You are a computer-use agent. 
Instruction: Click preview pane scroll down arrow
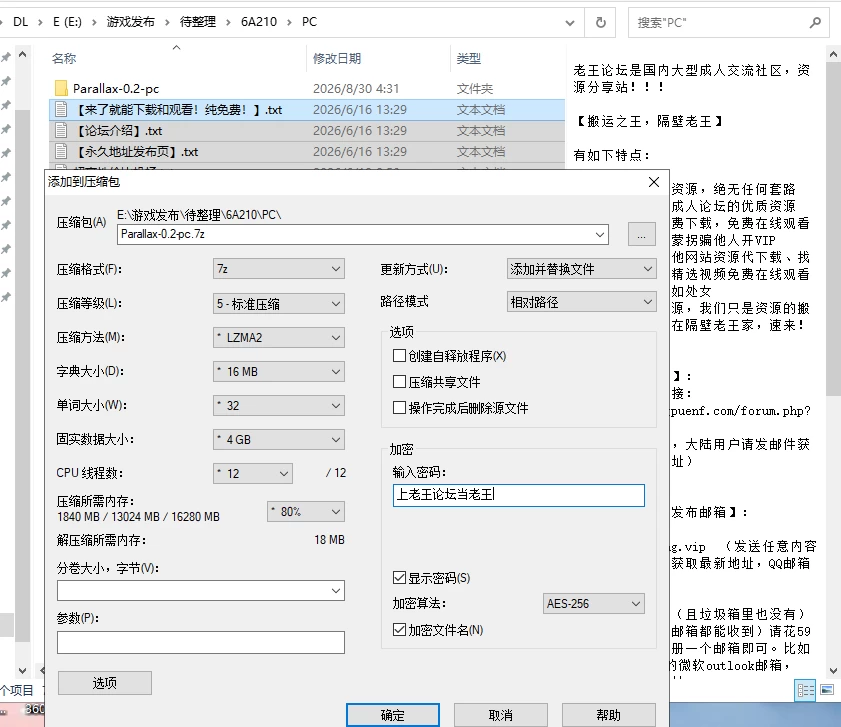point(833,670)
